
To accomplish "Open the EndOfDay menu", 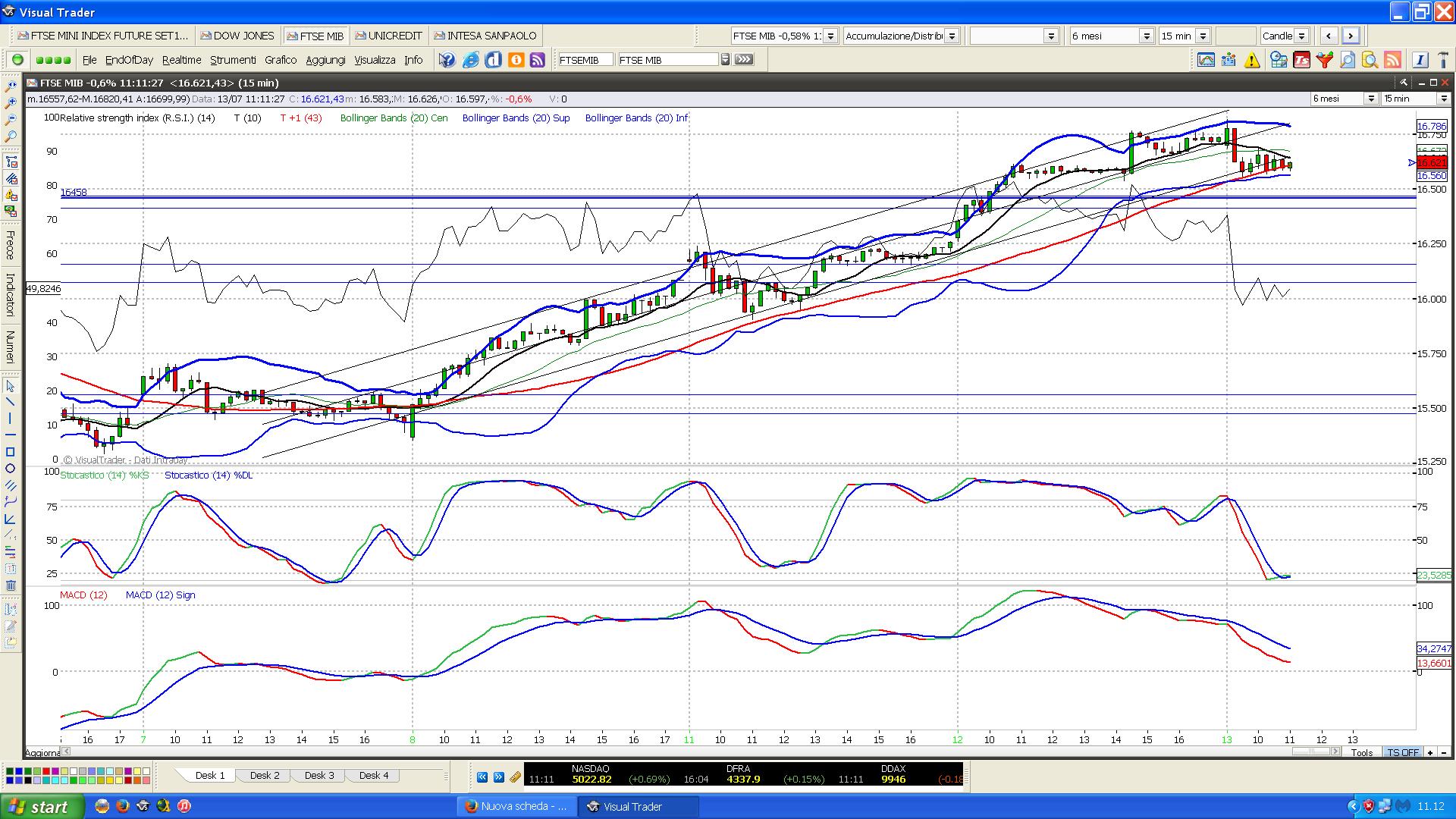I will coord(129,60).
